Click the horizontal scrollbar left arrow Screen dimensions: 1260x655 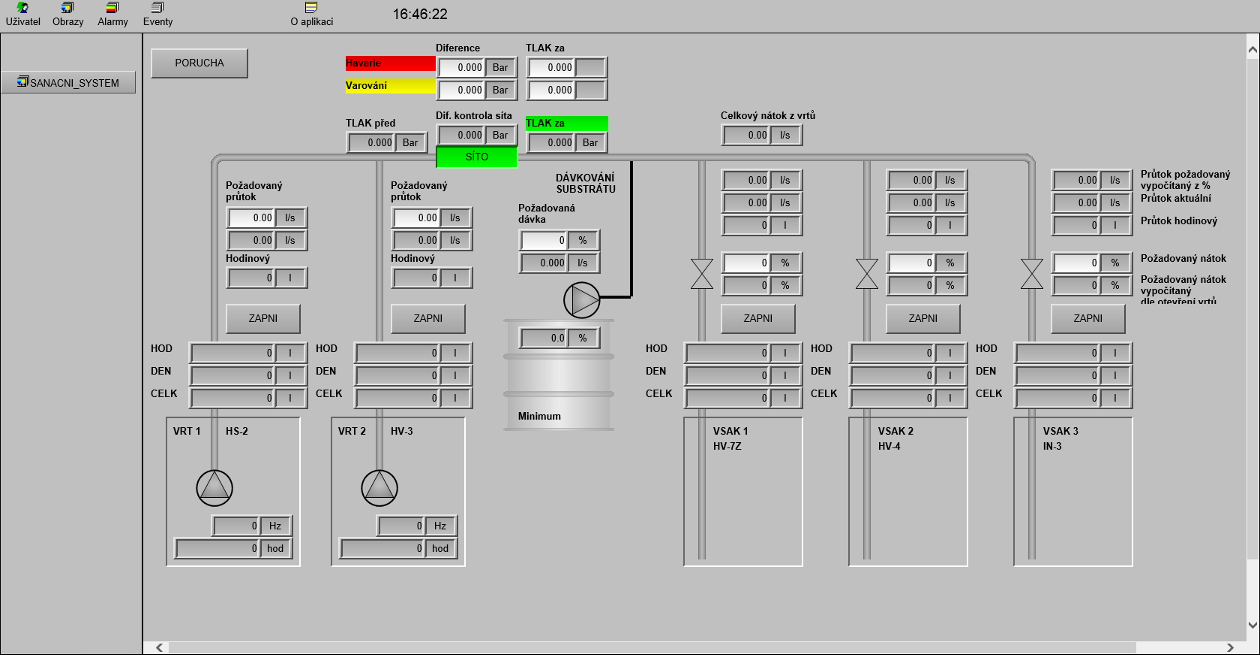(x=158, y=648)
